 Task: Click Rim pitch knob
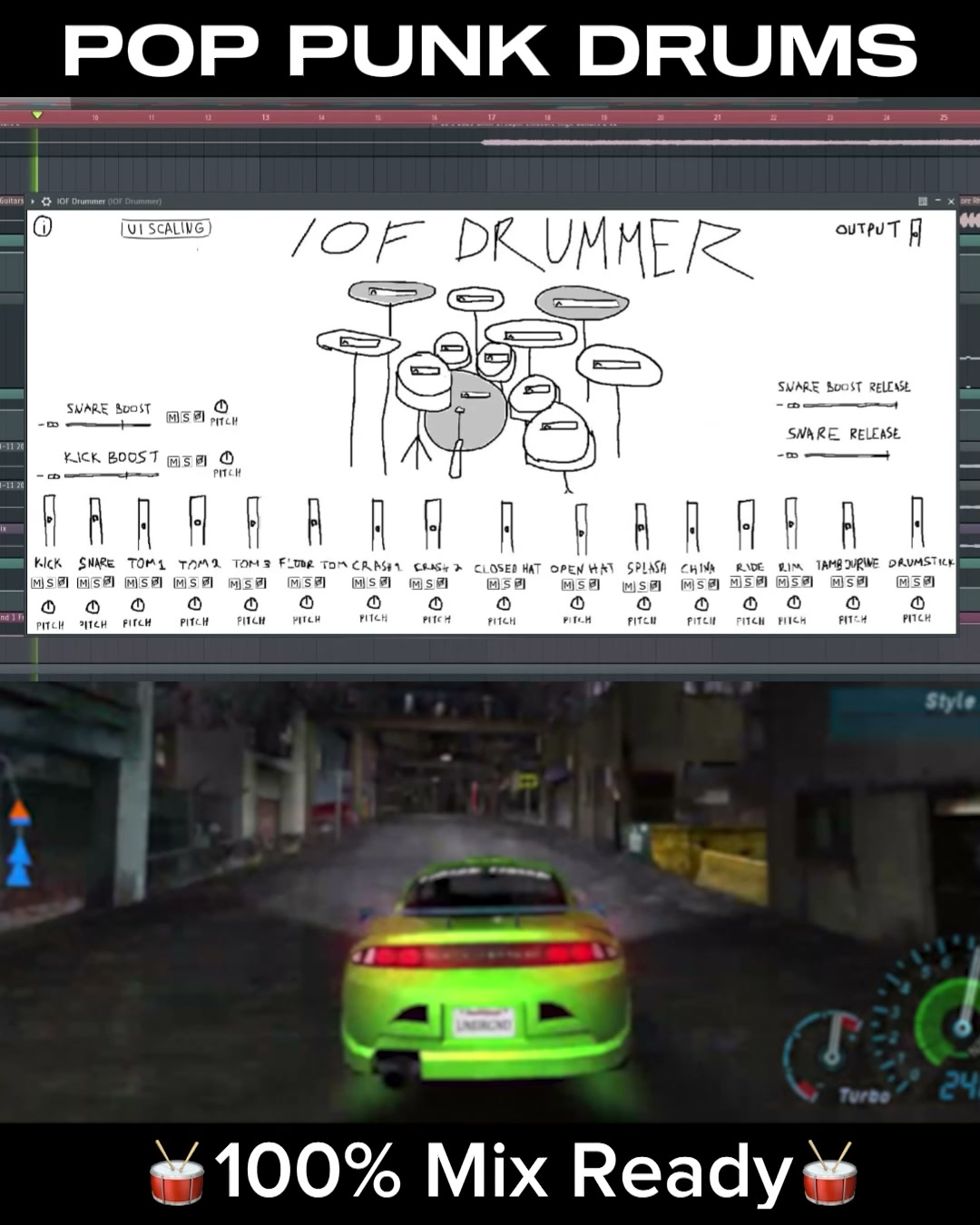[794, 603]
